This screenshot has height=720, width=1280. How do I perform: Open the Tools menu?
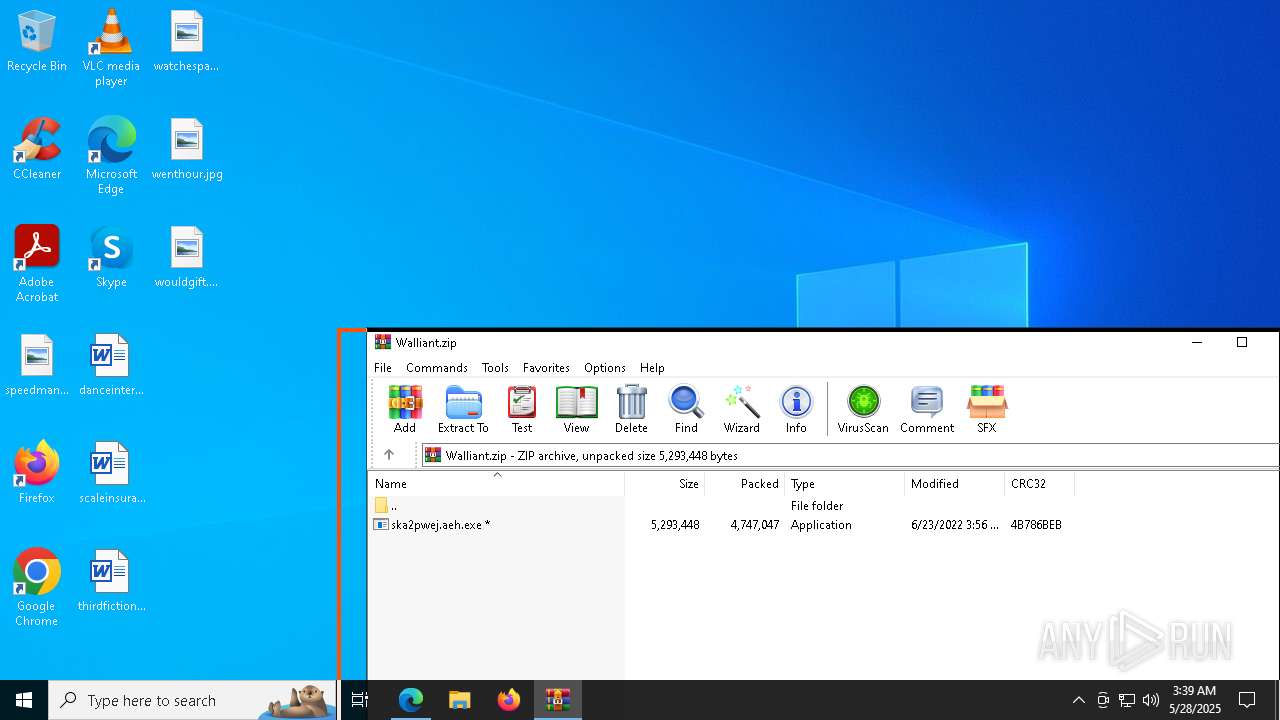[x=495, y=368]
